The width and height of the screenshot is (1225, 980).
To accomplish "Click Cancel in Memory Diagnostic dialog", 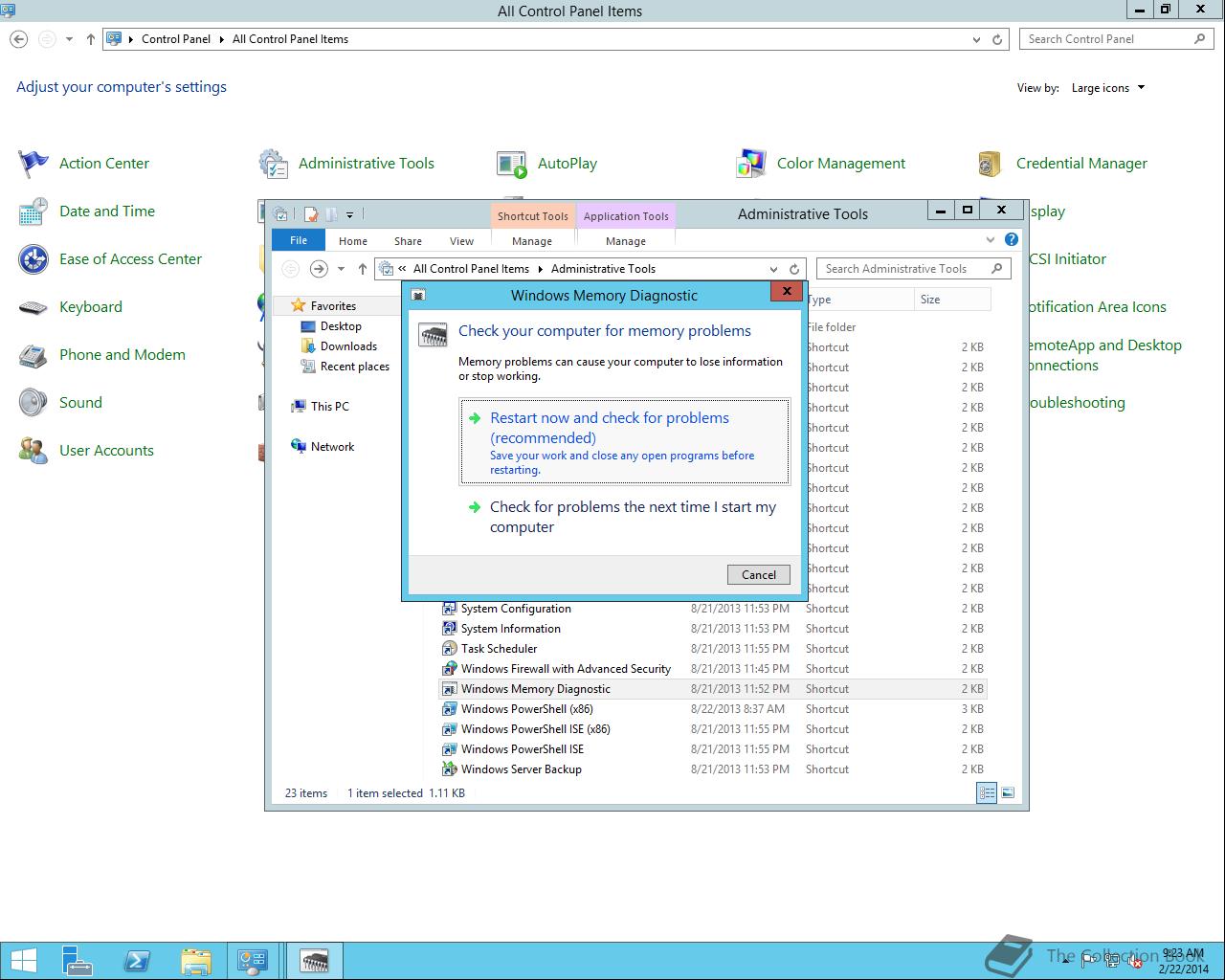I will 759,574.
